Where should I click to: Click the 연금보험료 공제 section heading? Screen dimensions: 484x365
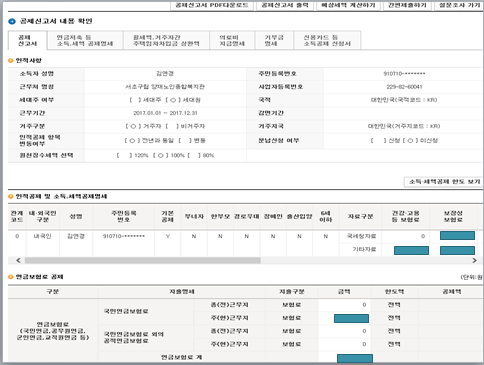pos(39,277)
